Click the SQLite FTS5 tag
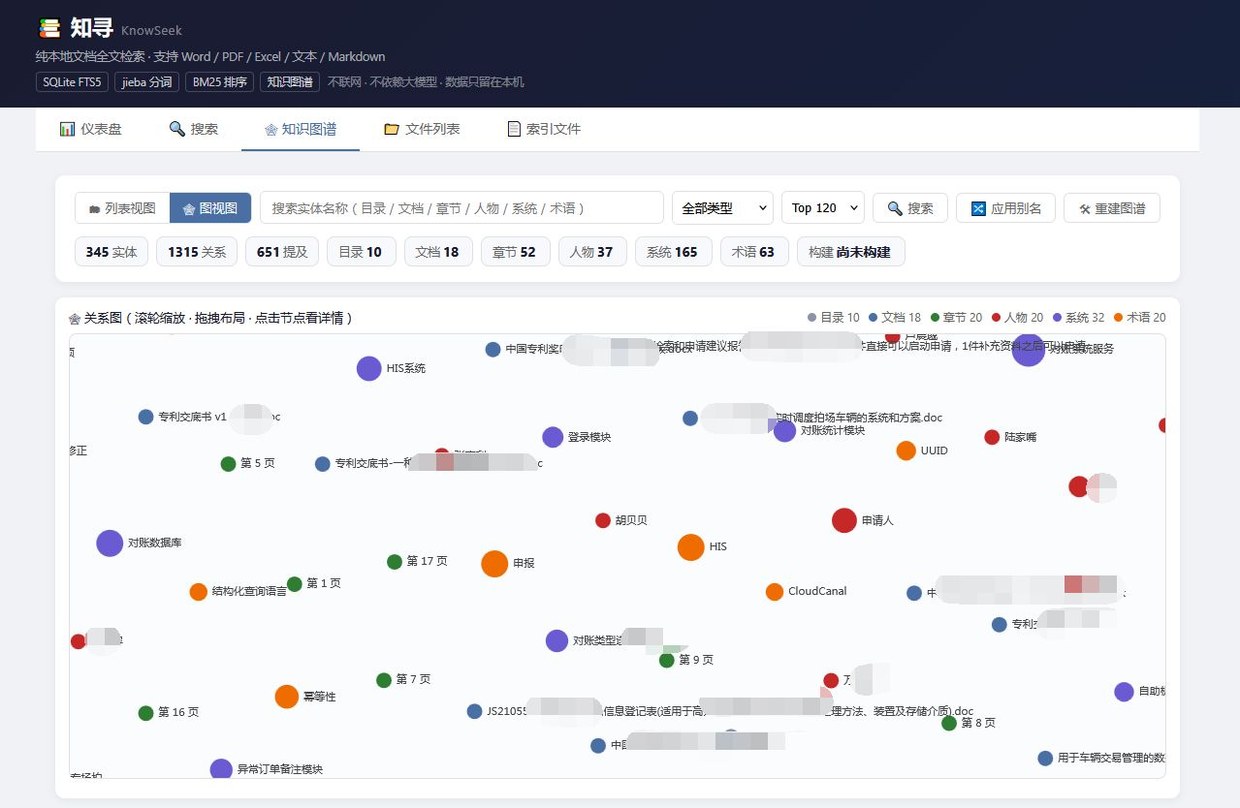The width and height of the screenshot is (1240, 808). click(x=72, y=82)
